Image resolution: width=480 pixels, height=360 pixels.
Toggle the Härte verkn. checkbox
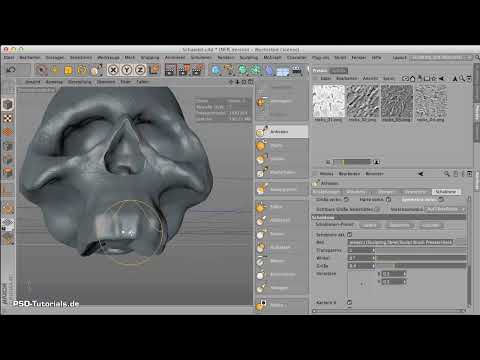click(388, 199)
